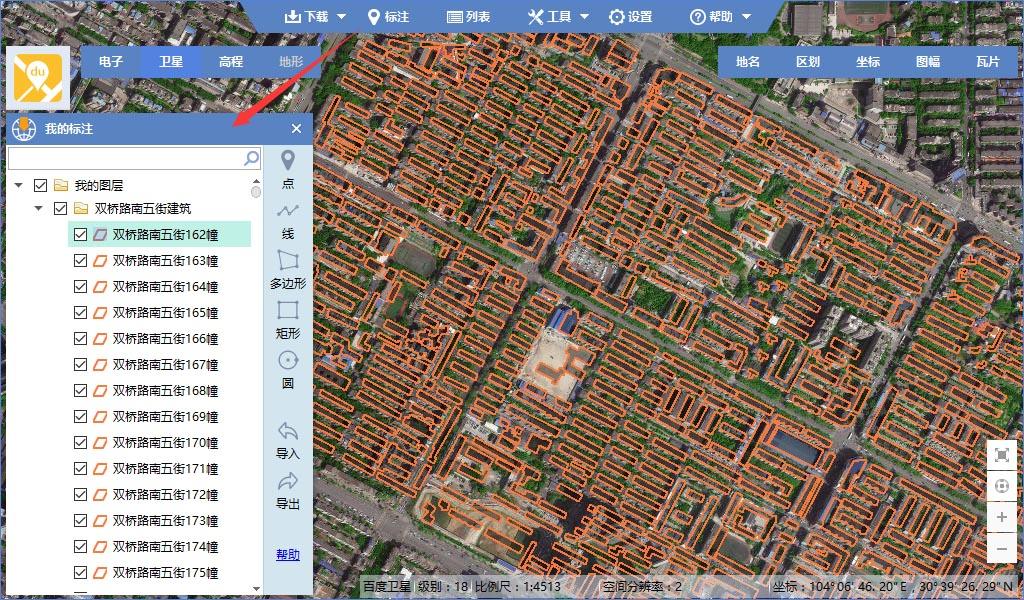Toggle checkbox for 双桥路南五街175幢
The image size is (1024, 600).
point(80,573)
